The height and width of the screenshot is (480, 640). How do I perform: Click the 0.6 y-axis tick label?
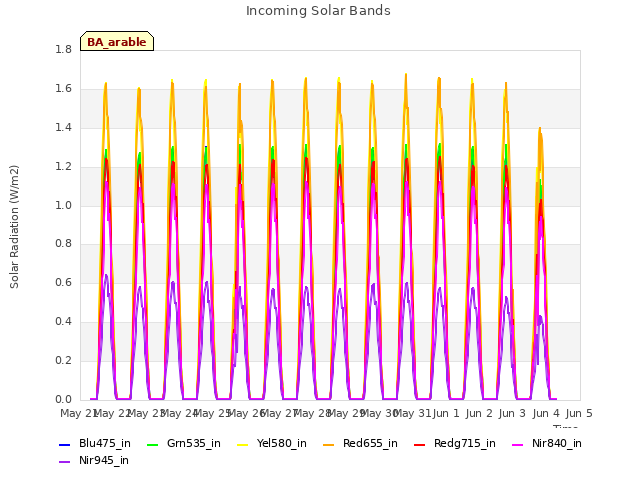pyautogui.click(x=63, y=282)
